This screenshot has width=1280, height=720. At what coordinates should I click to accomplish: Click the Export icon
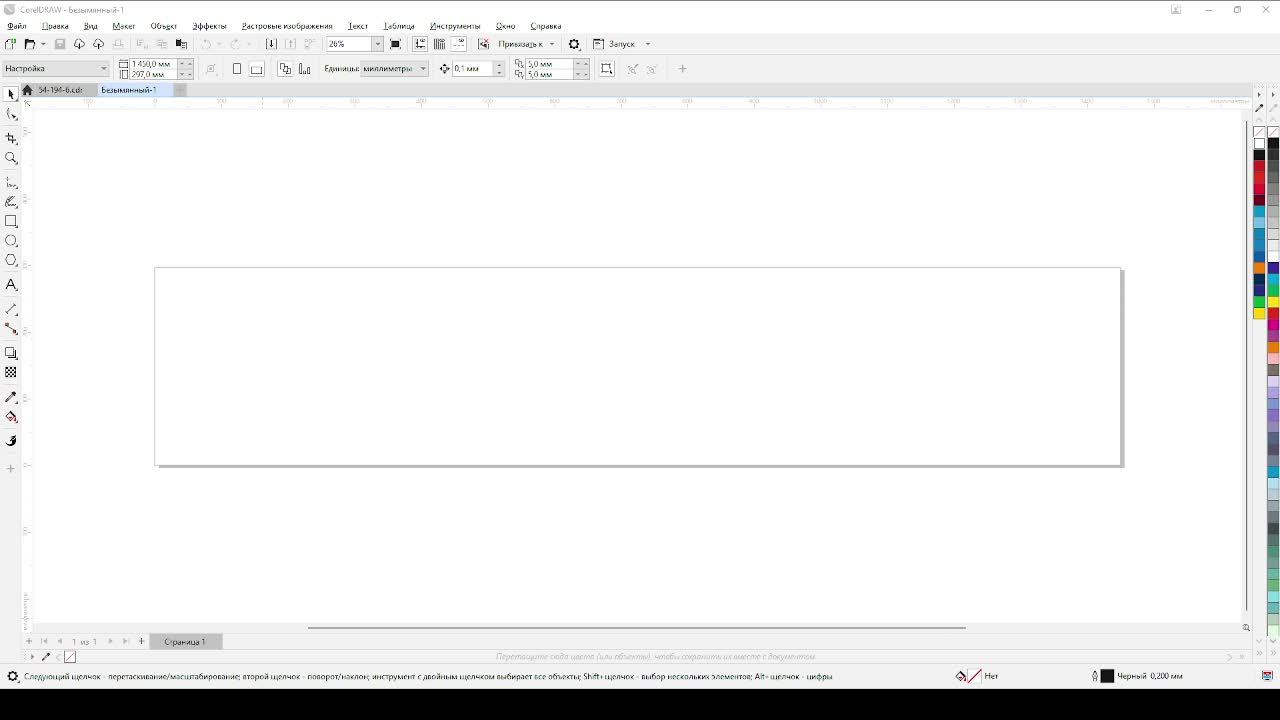(x=290, y=44)
